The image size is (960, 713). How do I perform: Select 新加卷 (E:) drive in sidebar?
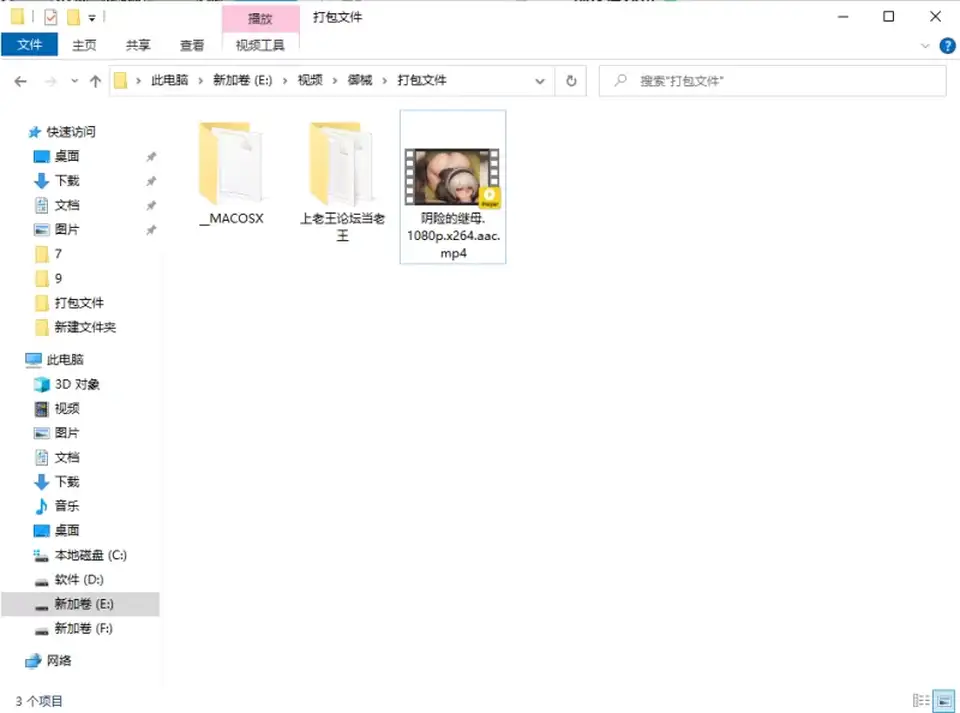pos(80,604)
